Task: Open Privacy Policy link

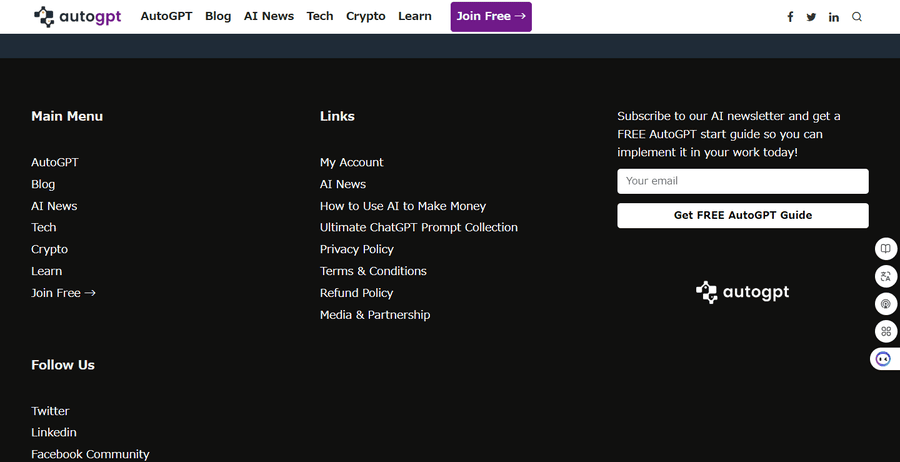Action: tap(356, 249)
